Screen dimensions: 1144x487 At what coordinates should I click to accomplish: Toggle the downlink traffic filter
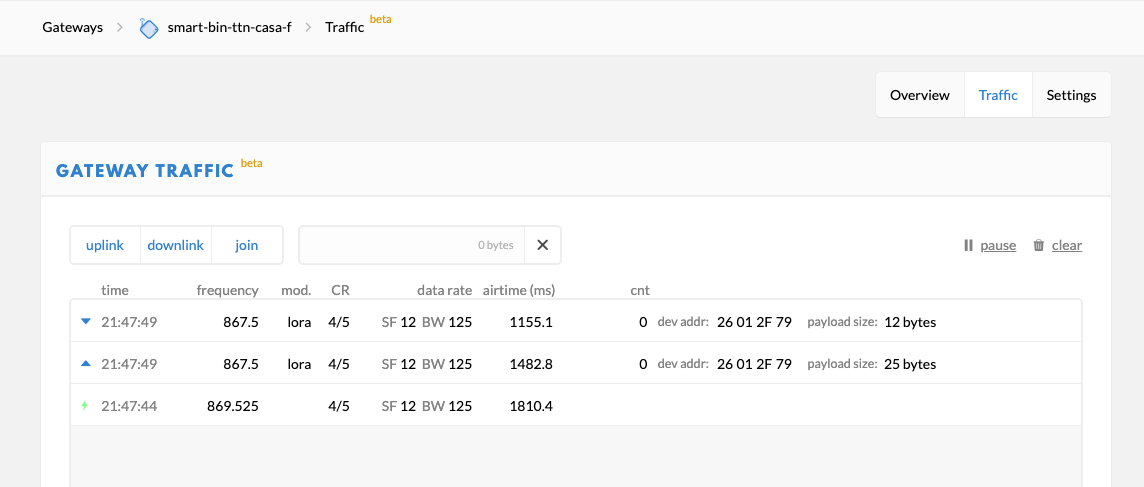[x=175, y=245]
